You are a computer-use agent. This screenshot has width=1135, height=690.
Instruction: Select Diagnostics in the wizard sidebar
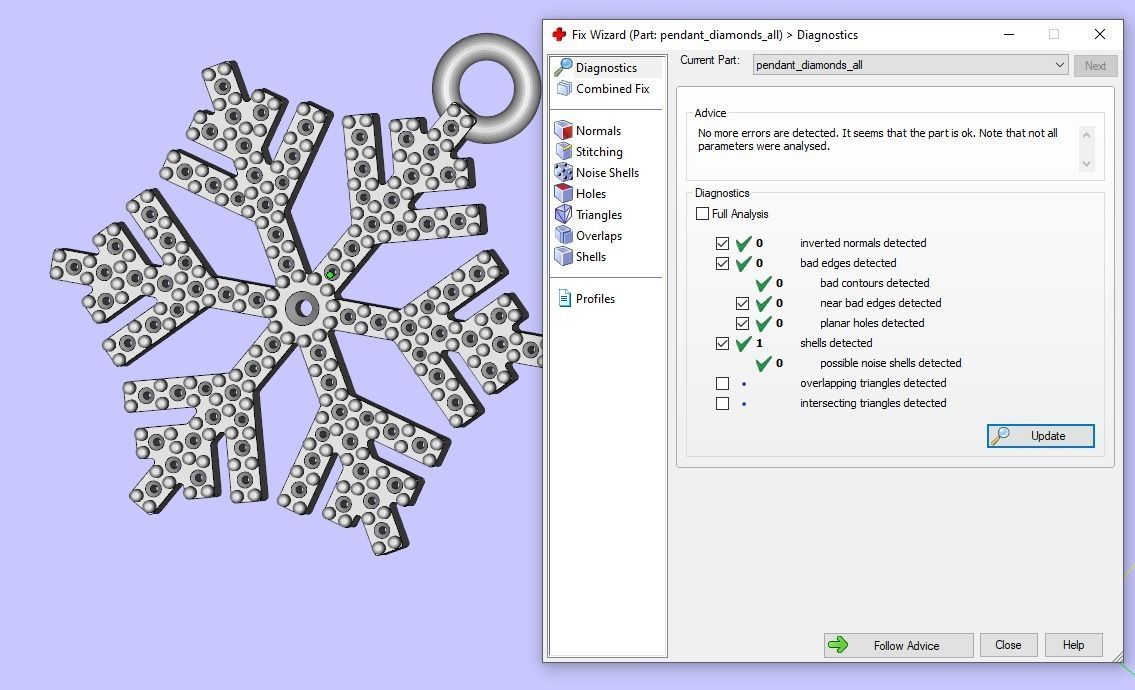pyautogui.click(x=607, y=67)
